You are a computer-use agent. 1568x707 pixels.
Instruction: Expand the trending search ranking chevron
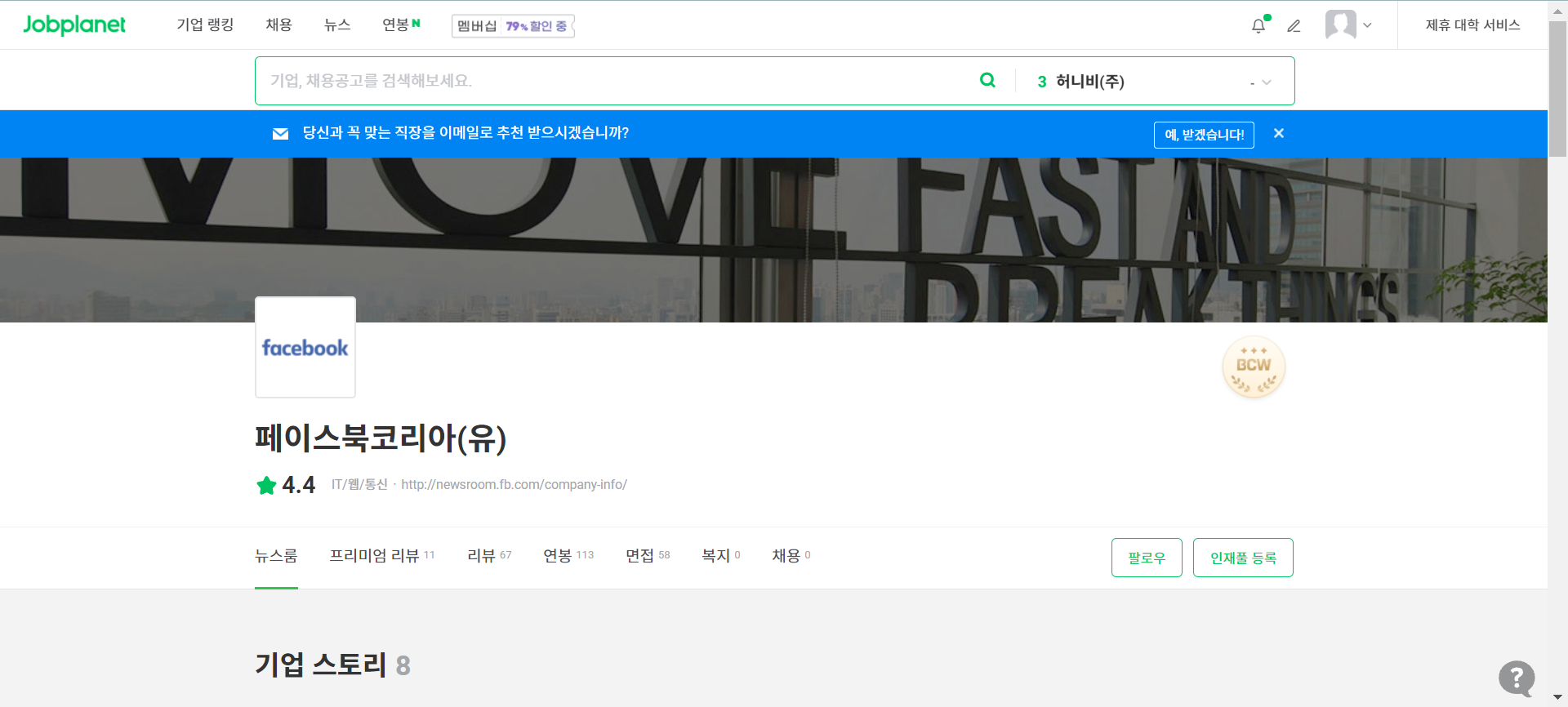(x=1267, y=82)
